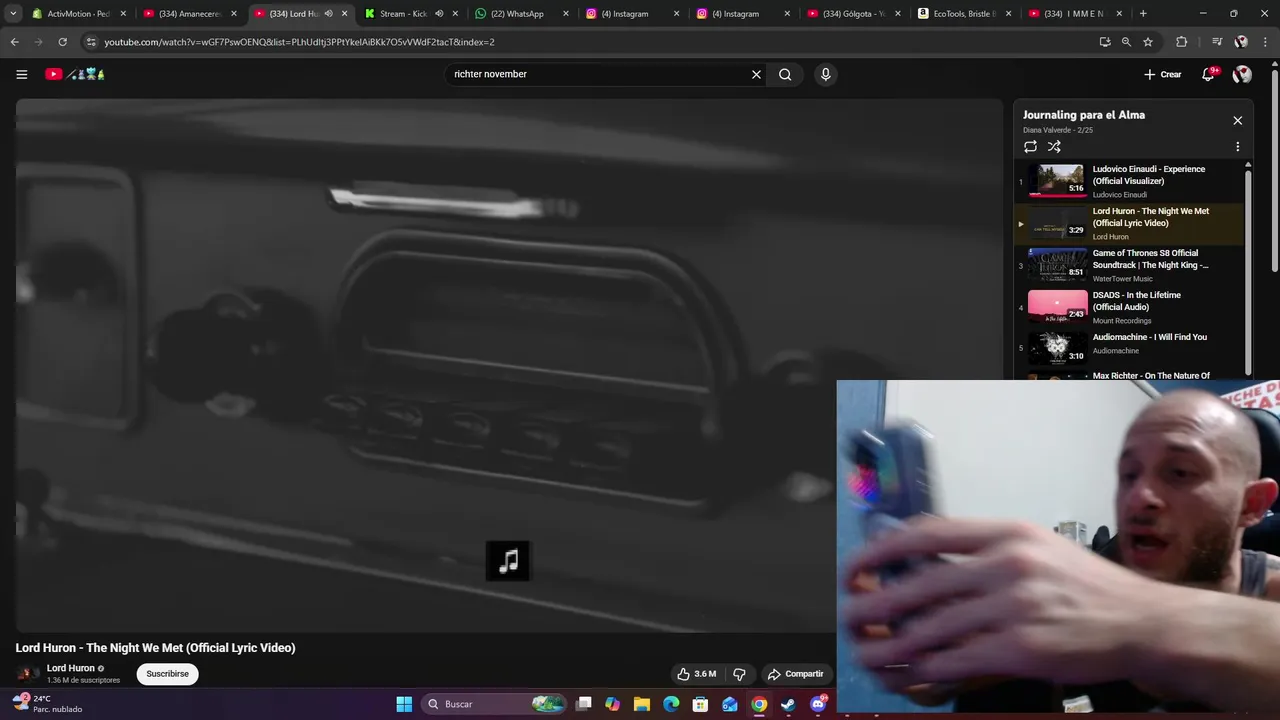
Task: Dislike the video
Action: click(739, 674)
